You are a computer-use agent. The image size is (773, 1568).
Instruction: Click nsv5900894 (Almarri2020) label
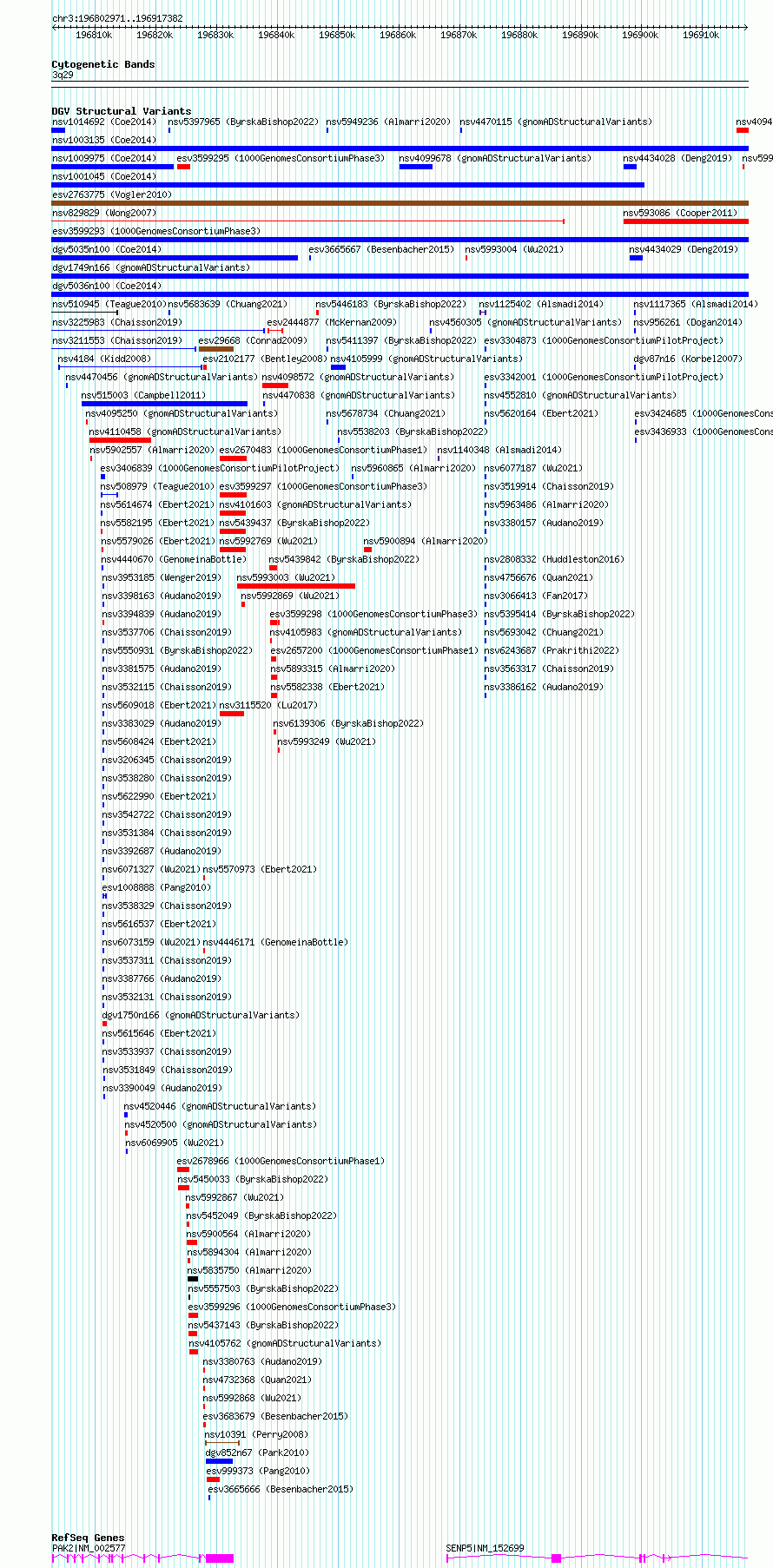point(426,542)
